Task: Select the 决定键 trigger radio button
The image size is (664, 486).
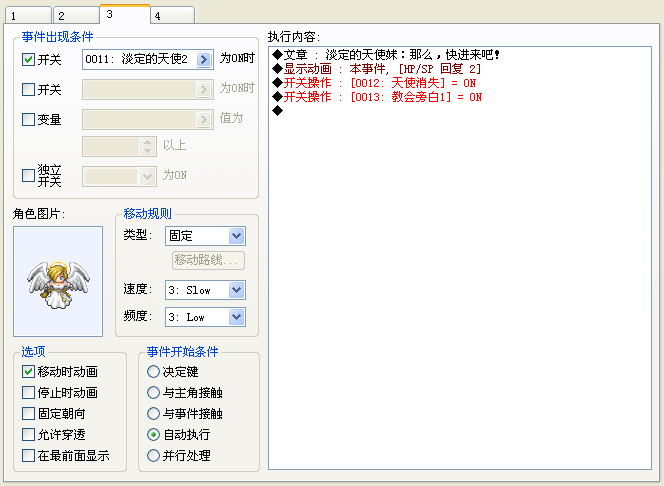Action: click(x=153, y=372)
